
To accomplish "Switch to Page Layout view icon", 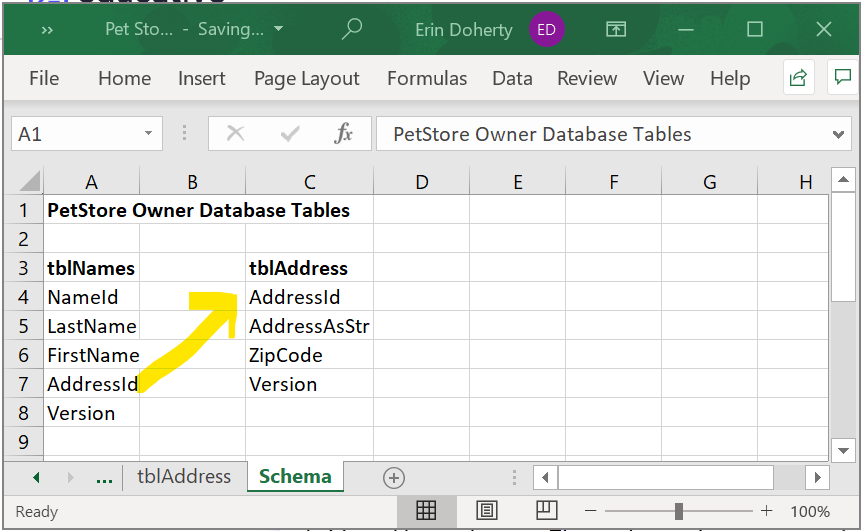I will click(x=487, y=511).
